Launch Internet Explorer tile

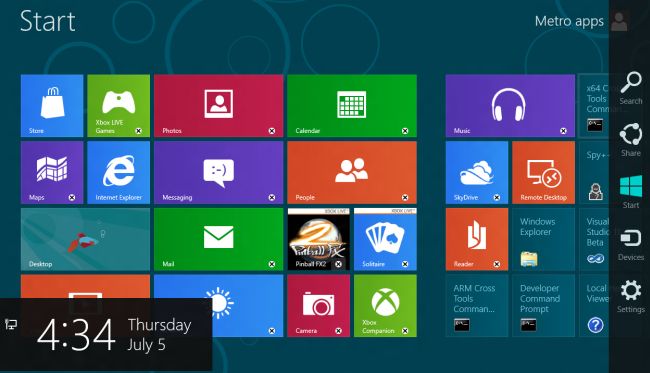[119, 172]
